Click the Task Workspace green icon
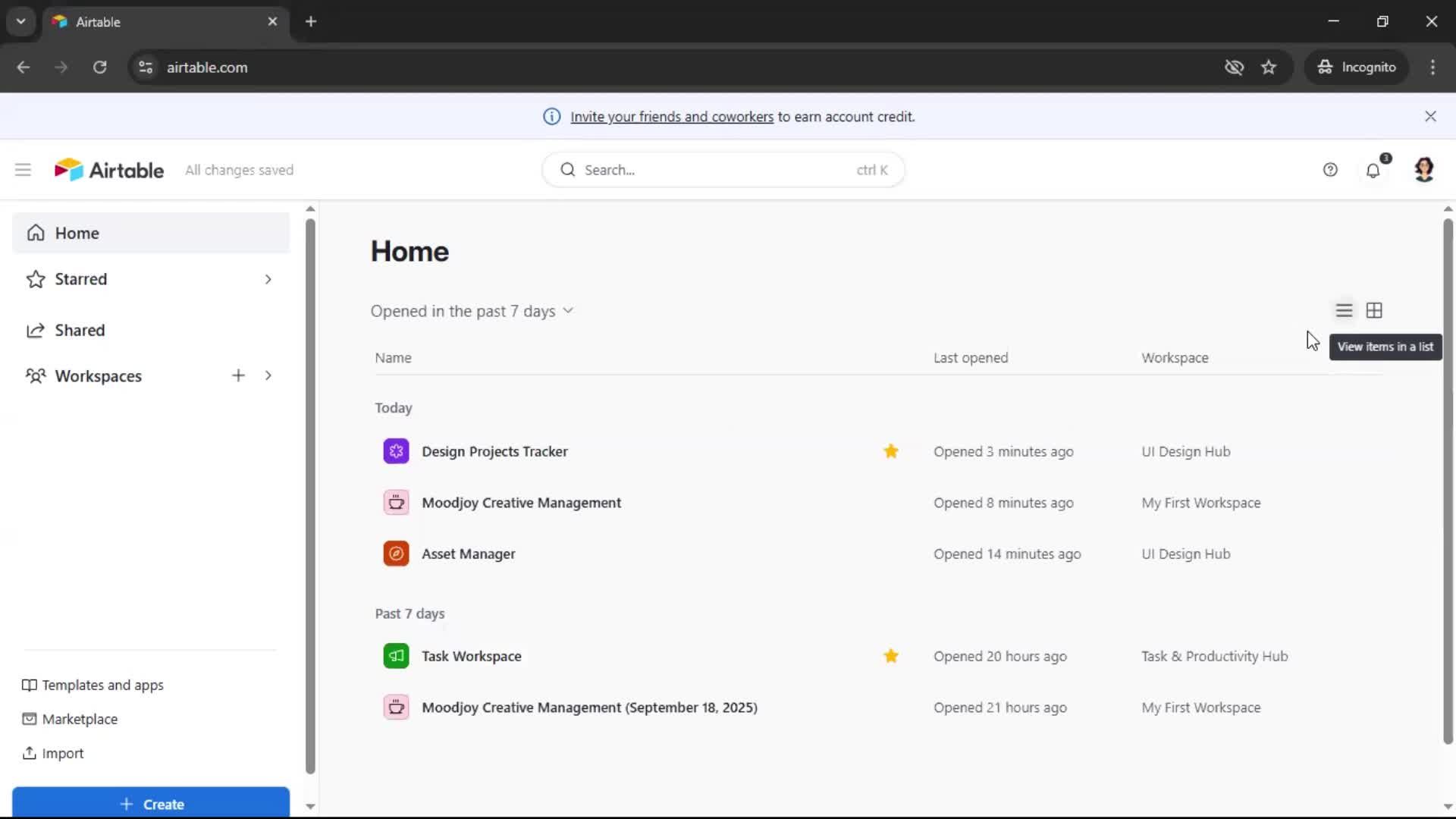This screenshot has width=1456, height=819. pos(396,657)
